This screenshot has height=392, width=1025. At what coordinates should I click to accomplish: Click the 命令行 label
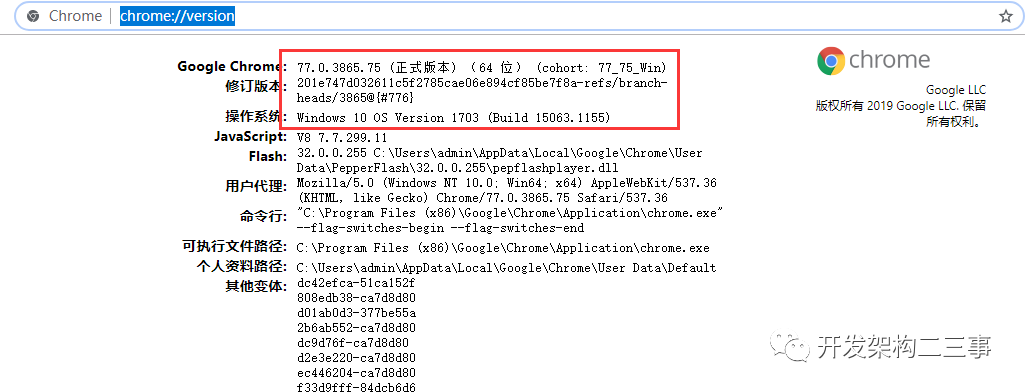pyautogui.click(x=263, y=216)
